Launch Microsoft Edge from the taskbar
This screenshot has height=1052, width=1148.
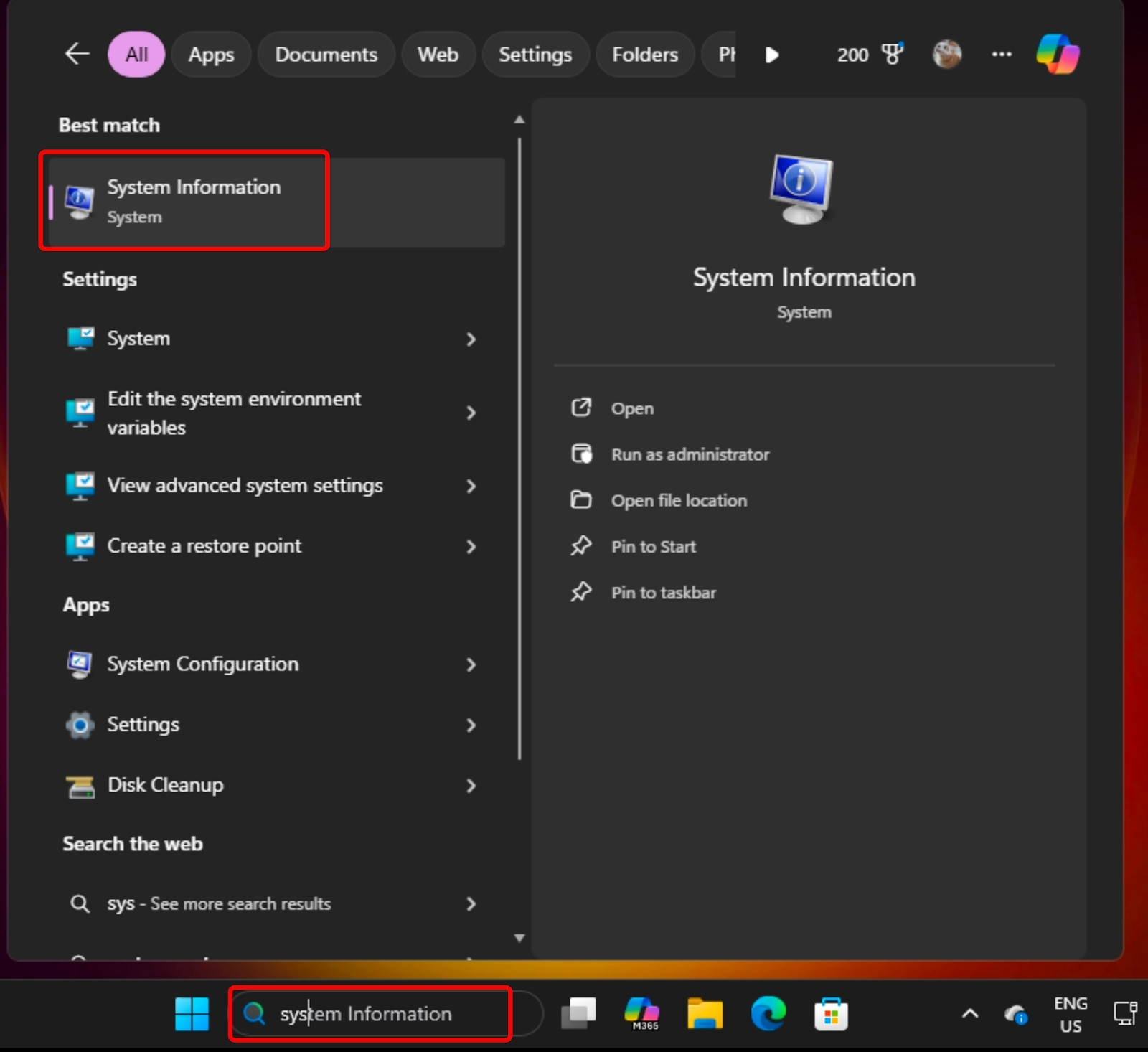pyautogui.click(x=768, y=1014)
